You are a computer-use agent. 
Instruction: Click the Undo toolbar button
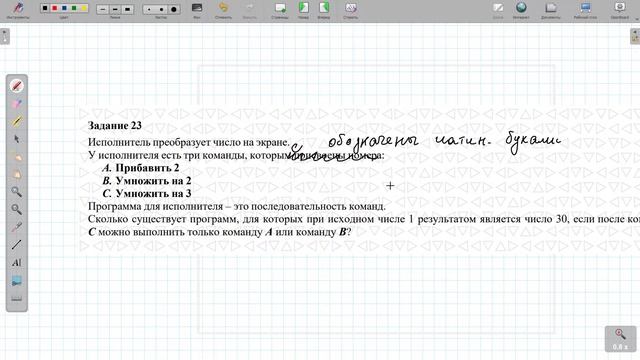pyautogui.click(x=223, y=10)
